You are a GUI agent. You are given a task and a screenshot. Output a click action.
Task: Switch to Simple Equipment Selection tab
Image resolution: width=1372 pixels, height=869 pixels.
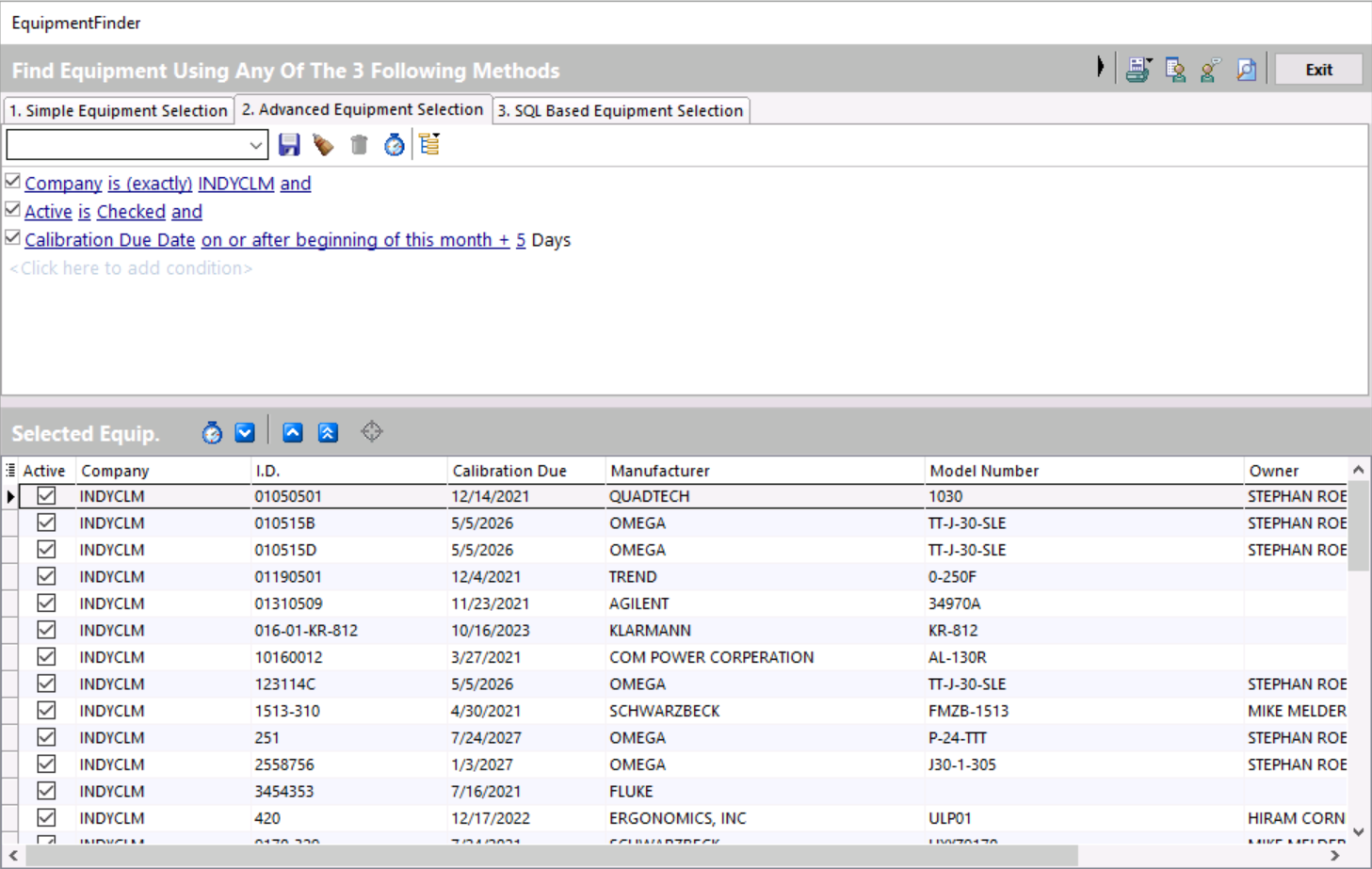118,110
